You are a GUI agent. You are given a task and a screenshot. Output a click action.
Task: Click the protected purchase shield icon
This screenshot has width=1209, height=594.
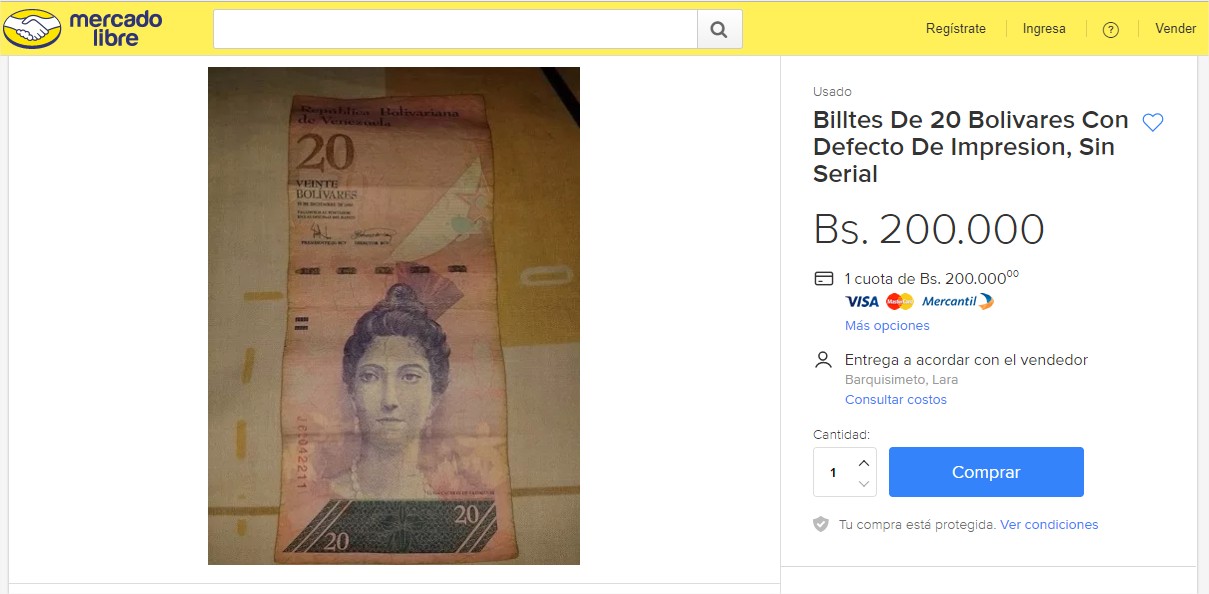[821, 524]
